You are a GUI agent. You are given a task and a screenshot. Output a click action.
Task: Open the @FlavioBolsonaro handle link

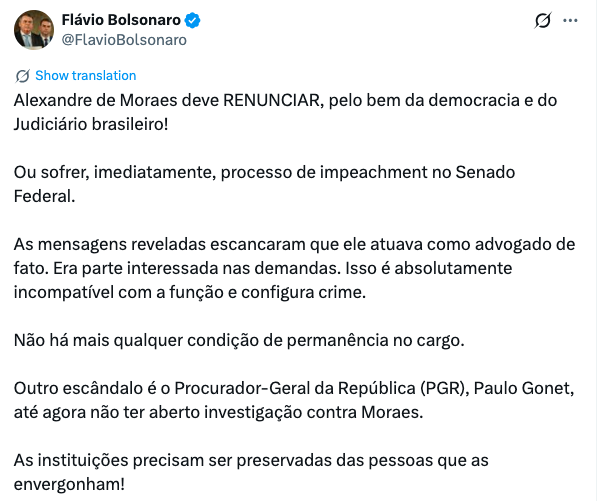pos(125,40)
